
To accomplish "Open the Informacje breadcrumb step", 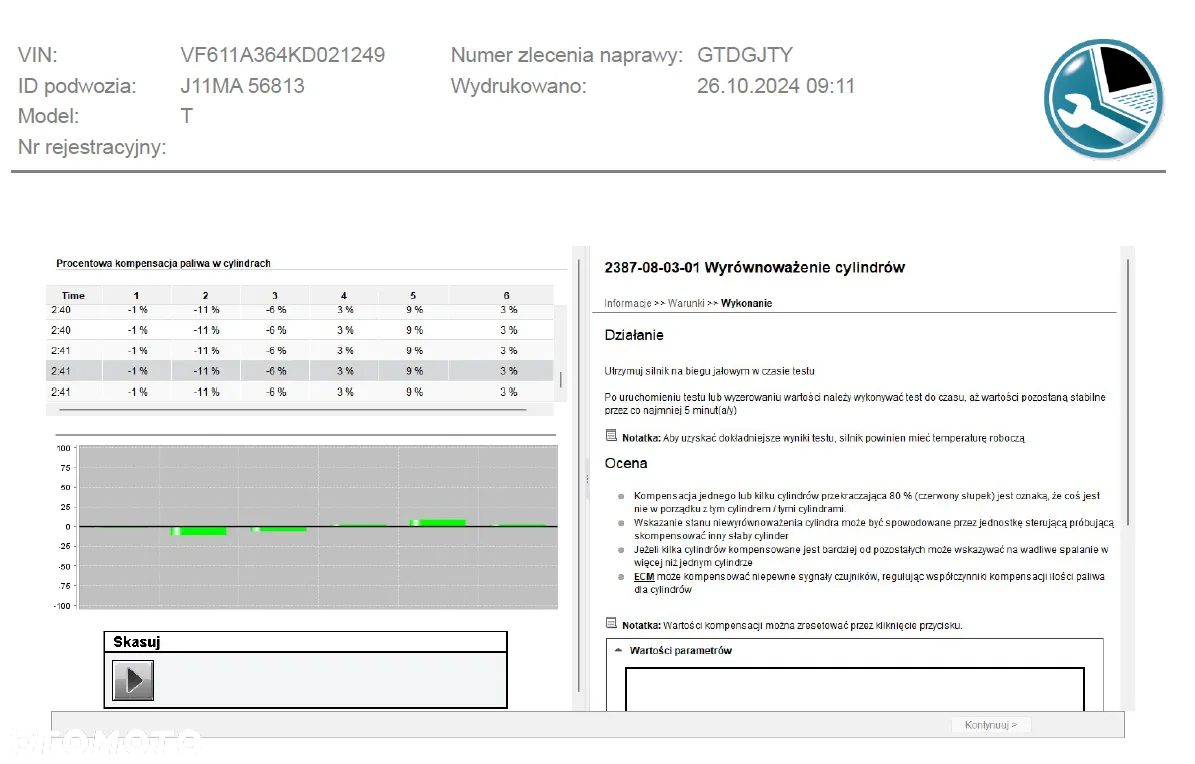I will pos(627,303).
